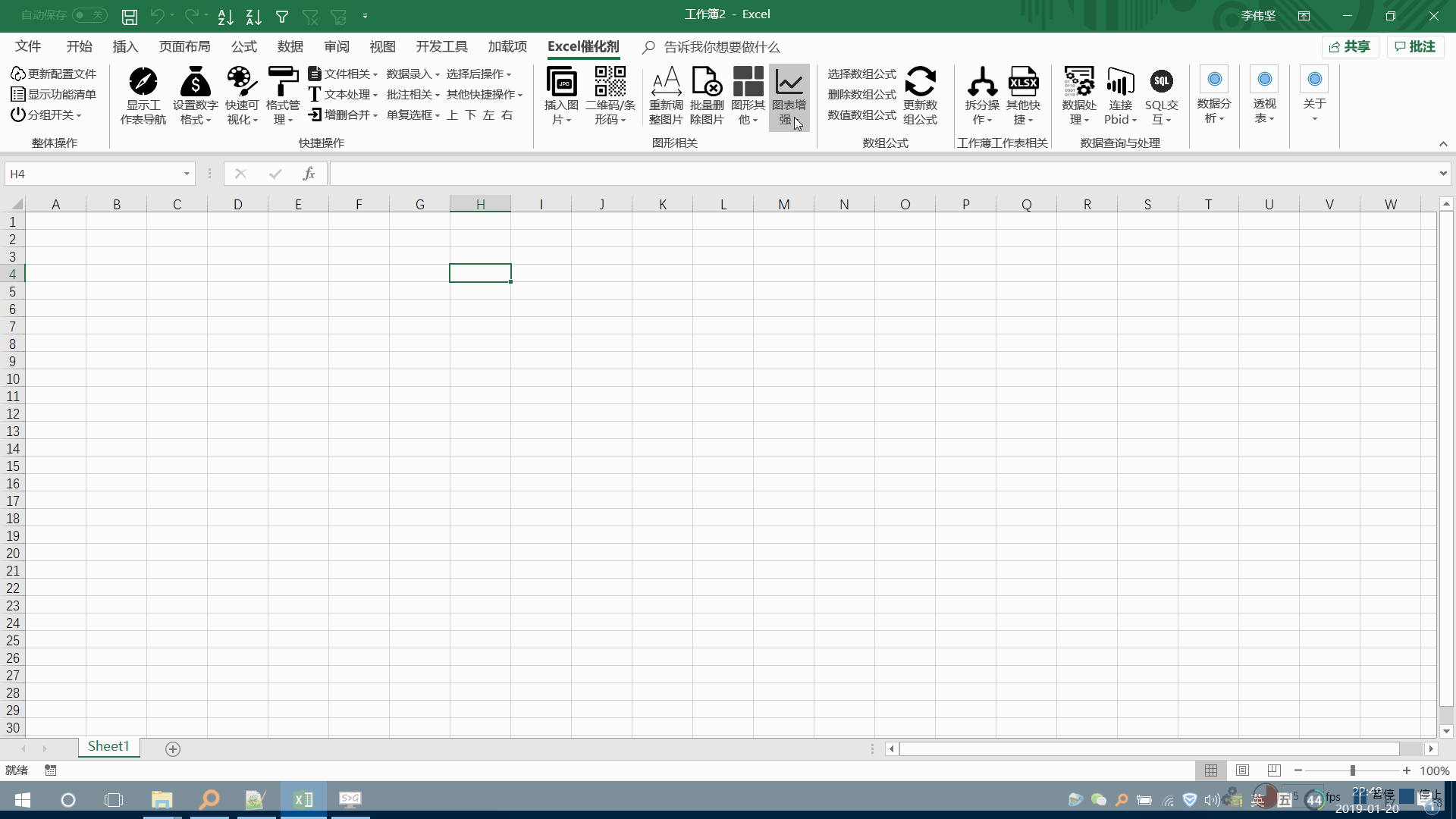The image size is (1456, 819).
Task: Expand the 文本处理 dropdown
Action: (x=343, y=94)
